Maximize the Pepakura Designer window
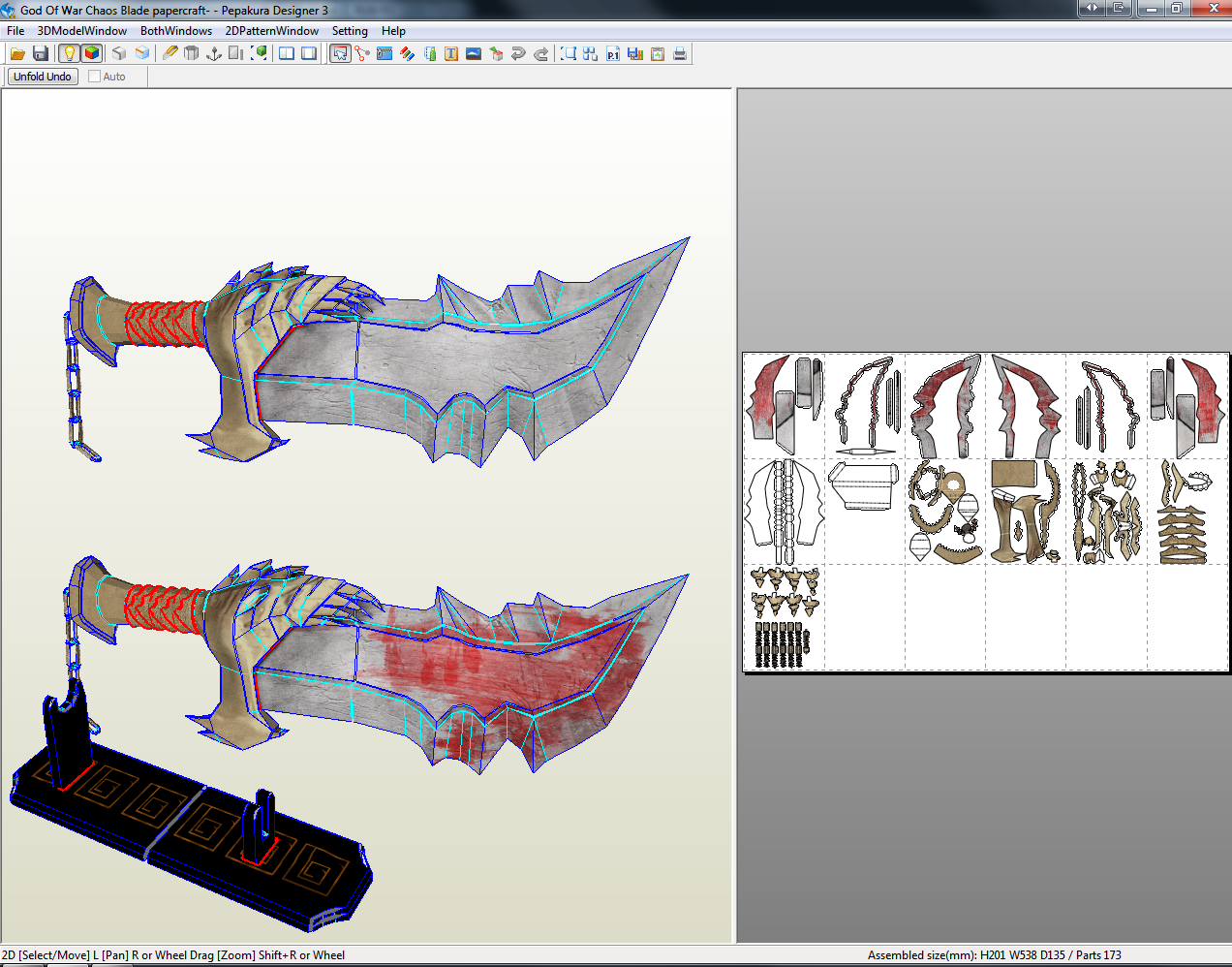Image resolution: width=1232 pixels, height=967 pixels. 1176,8
